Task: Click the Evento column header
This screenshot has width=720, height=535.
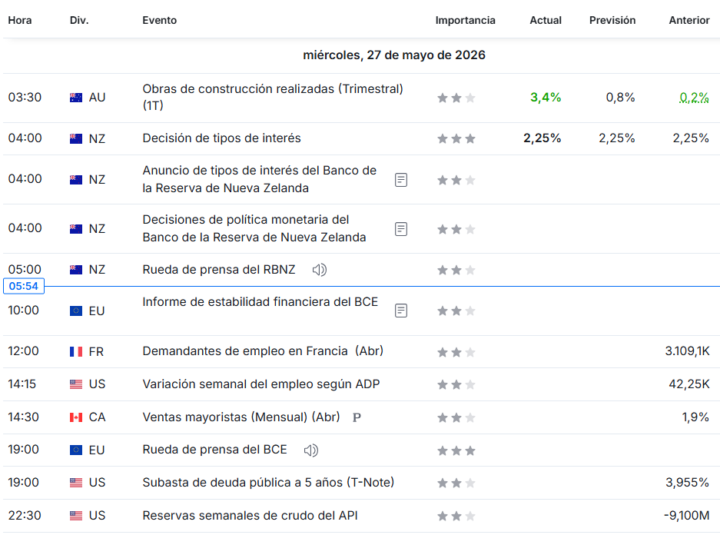Action: [159, 20]
